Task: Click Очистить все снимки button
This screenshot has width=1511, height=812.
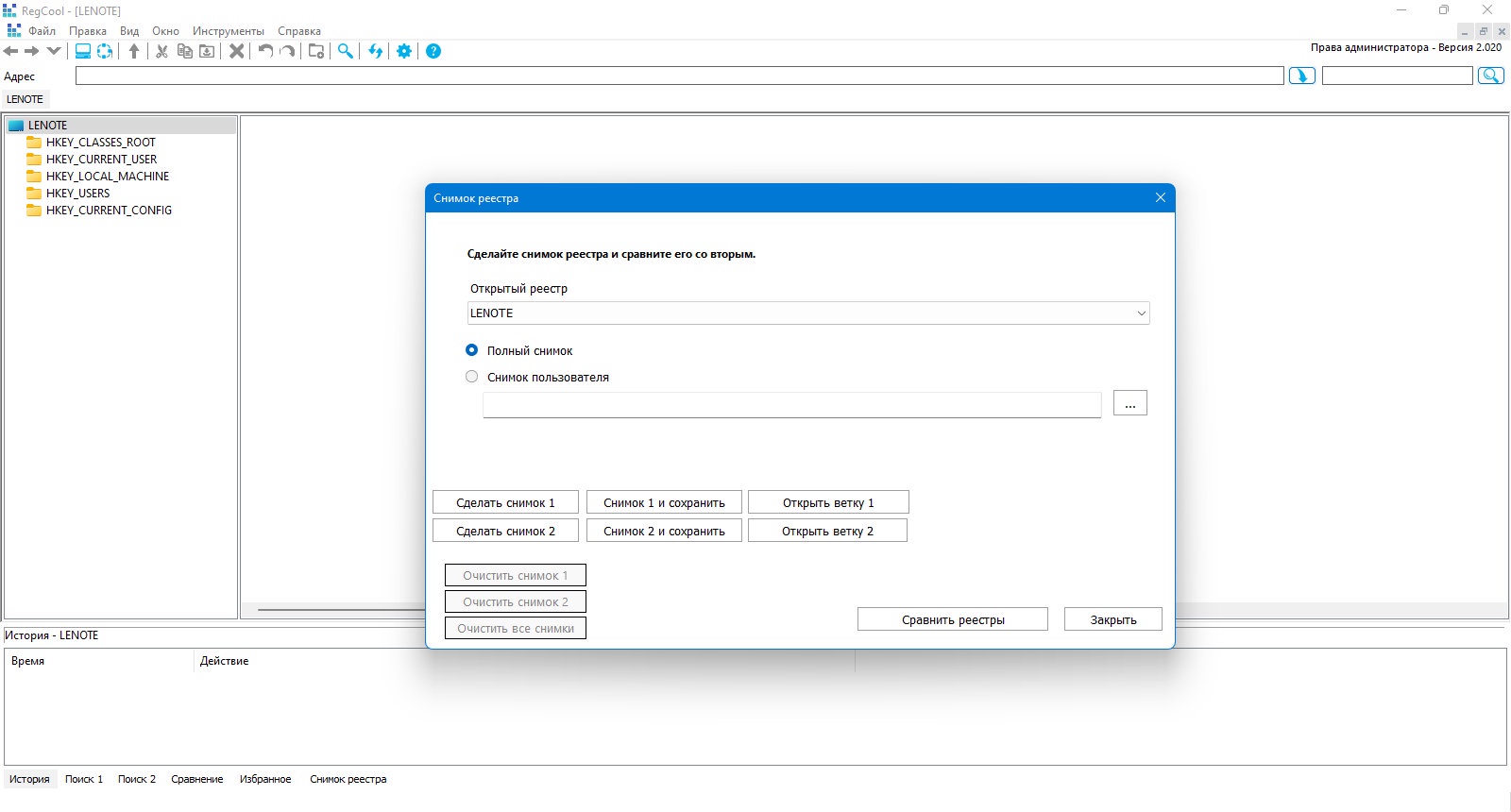Action: (x=516, y=628)
